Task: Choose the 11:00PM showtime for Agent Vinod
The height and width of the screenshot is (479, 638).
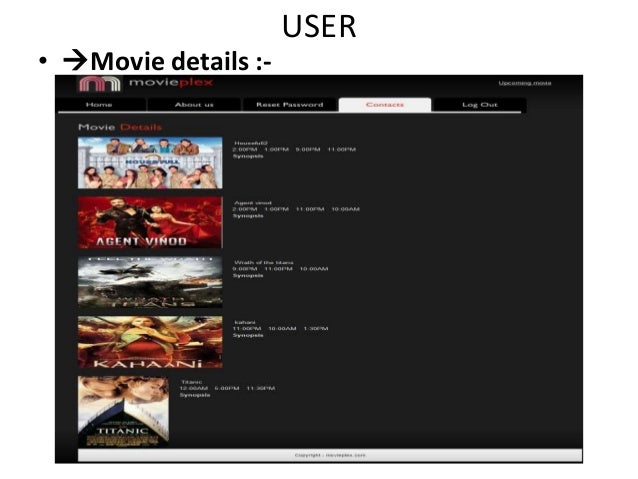Action: (x=310, y=209)
